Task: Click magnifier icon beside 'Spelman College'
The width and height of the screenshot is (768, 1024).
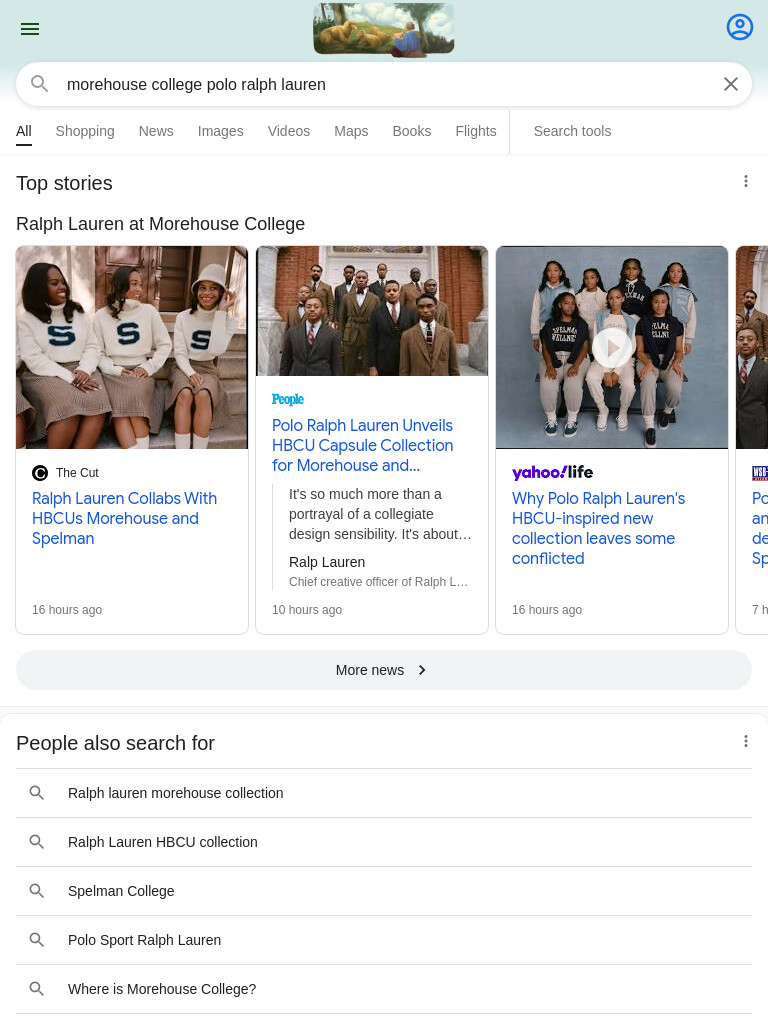Action: [x=37, y=891]
